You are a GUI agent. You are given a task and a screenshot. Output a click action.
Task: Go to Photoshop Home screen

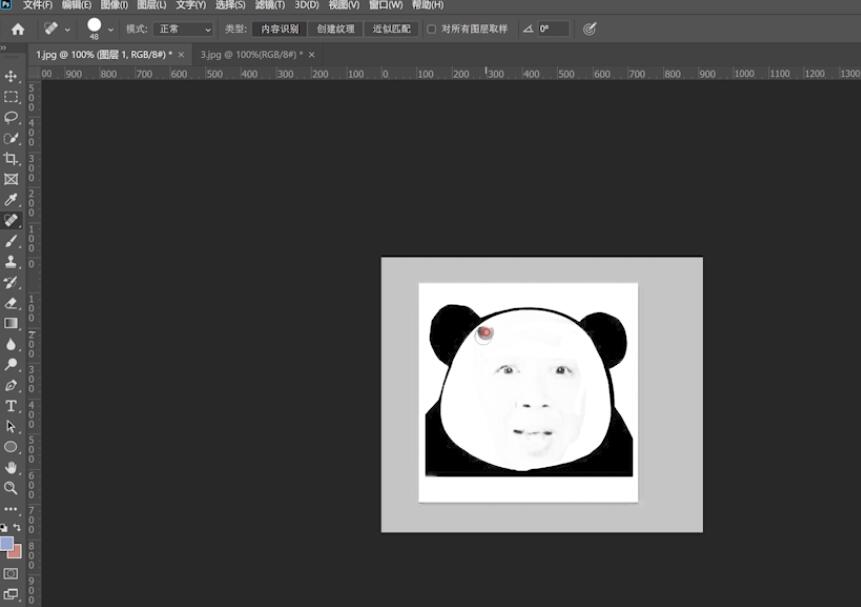point(18,29)
